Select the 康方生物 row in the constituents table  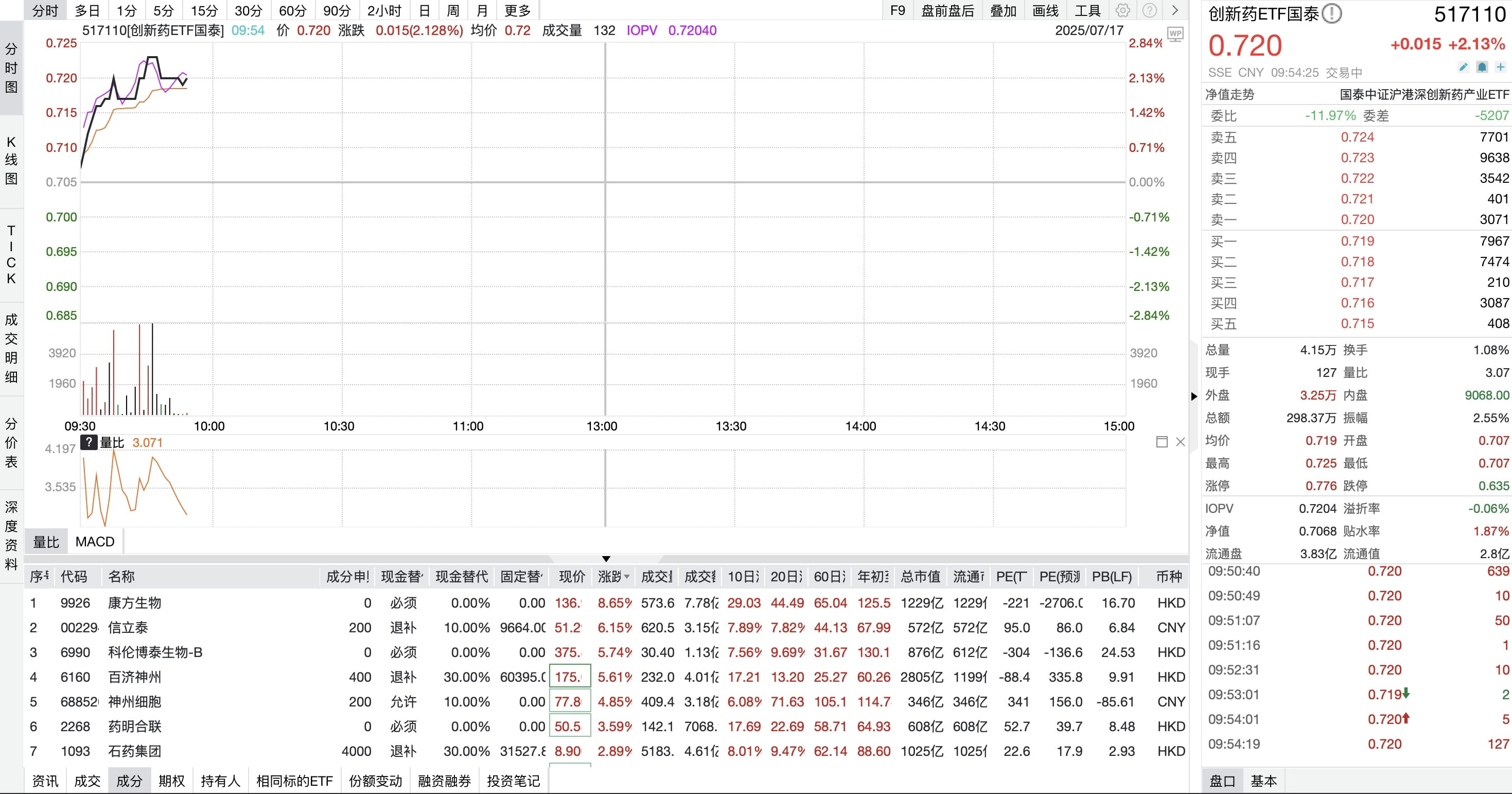pyautogui.click(x=135, y=602)
